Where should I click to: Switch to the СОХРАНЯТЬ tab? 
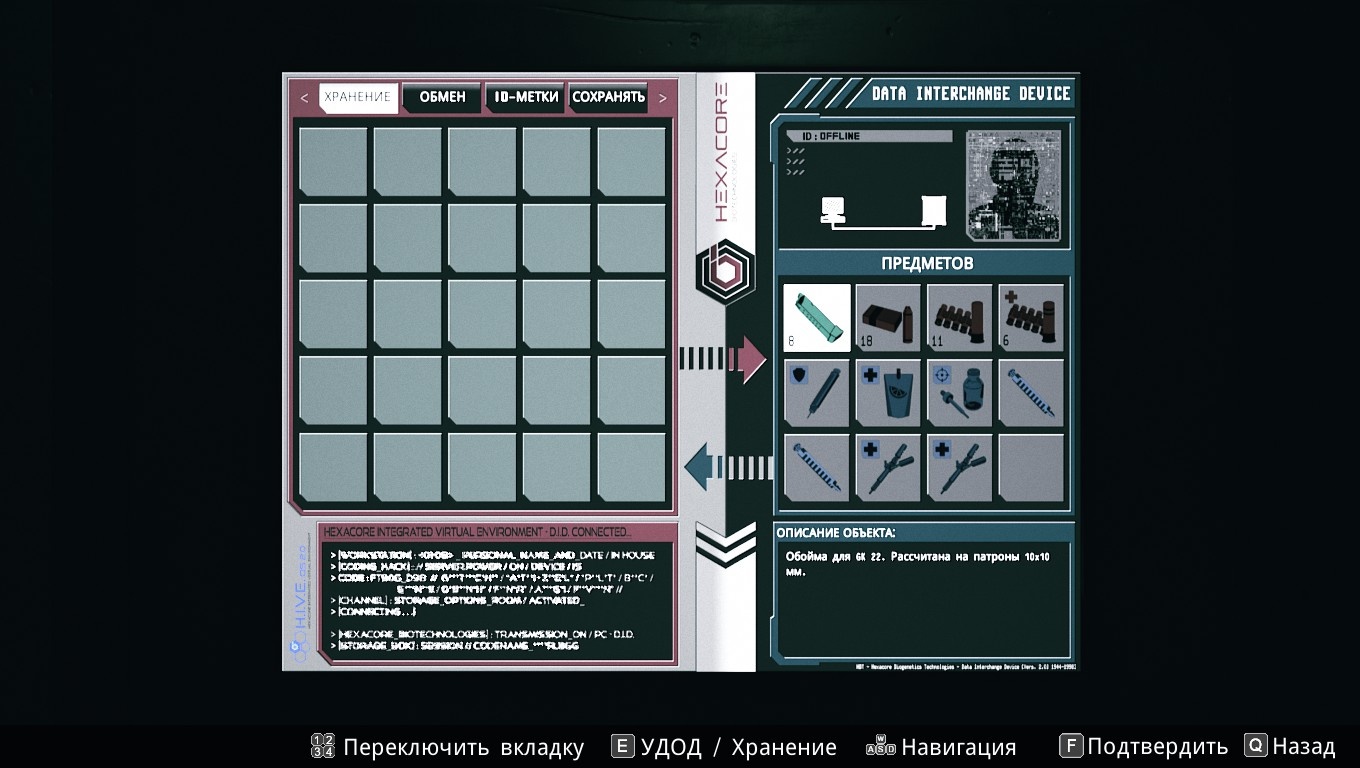coord(608,97)
